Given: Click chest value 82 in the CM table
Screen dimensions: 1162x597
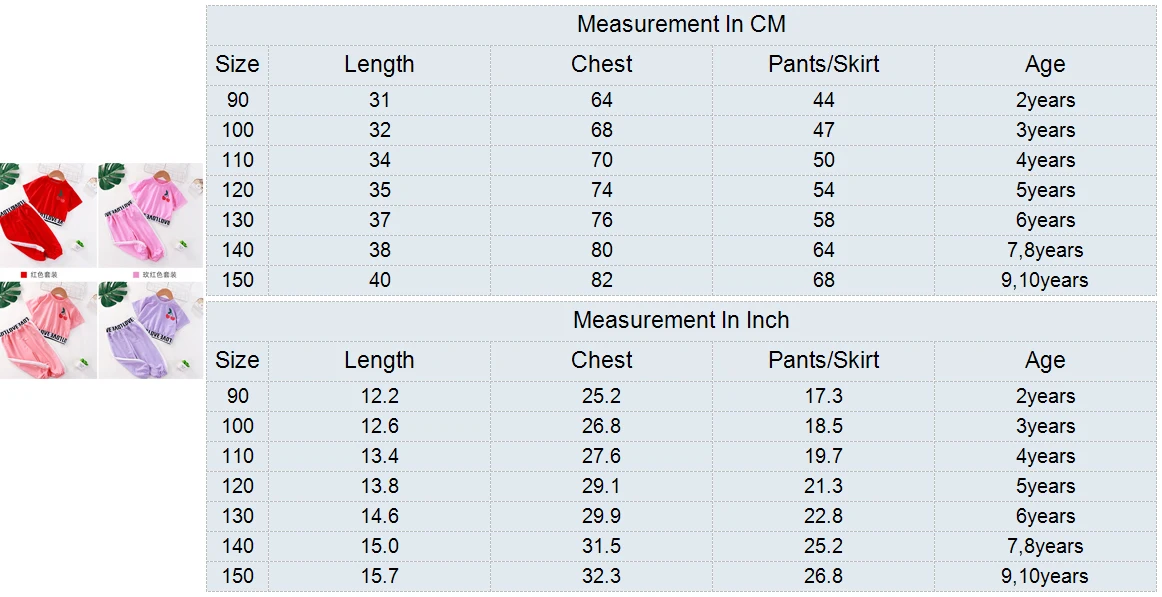Looking at the screenshot, I should pyautogui.click(x=601, y=280).
